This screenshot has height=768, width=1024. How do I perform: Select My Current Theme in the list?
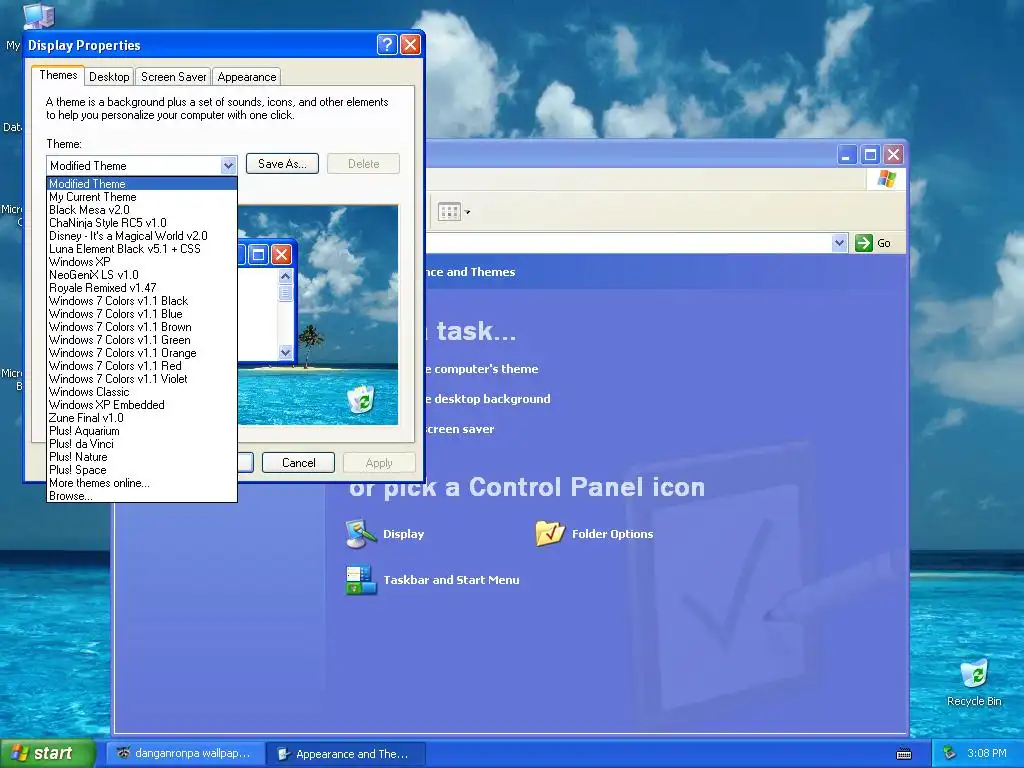[142, 197]
